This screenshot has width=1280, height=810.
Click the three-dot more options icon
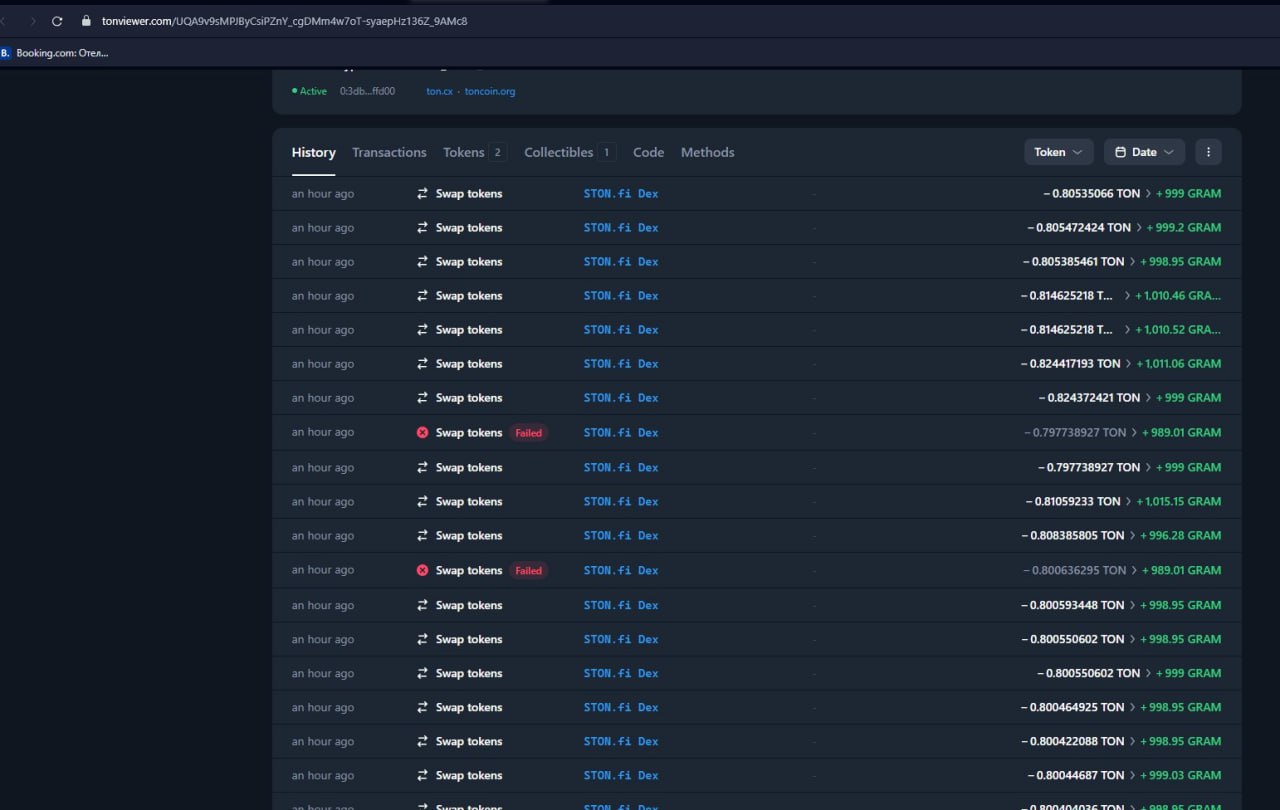[1208, 152]
